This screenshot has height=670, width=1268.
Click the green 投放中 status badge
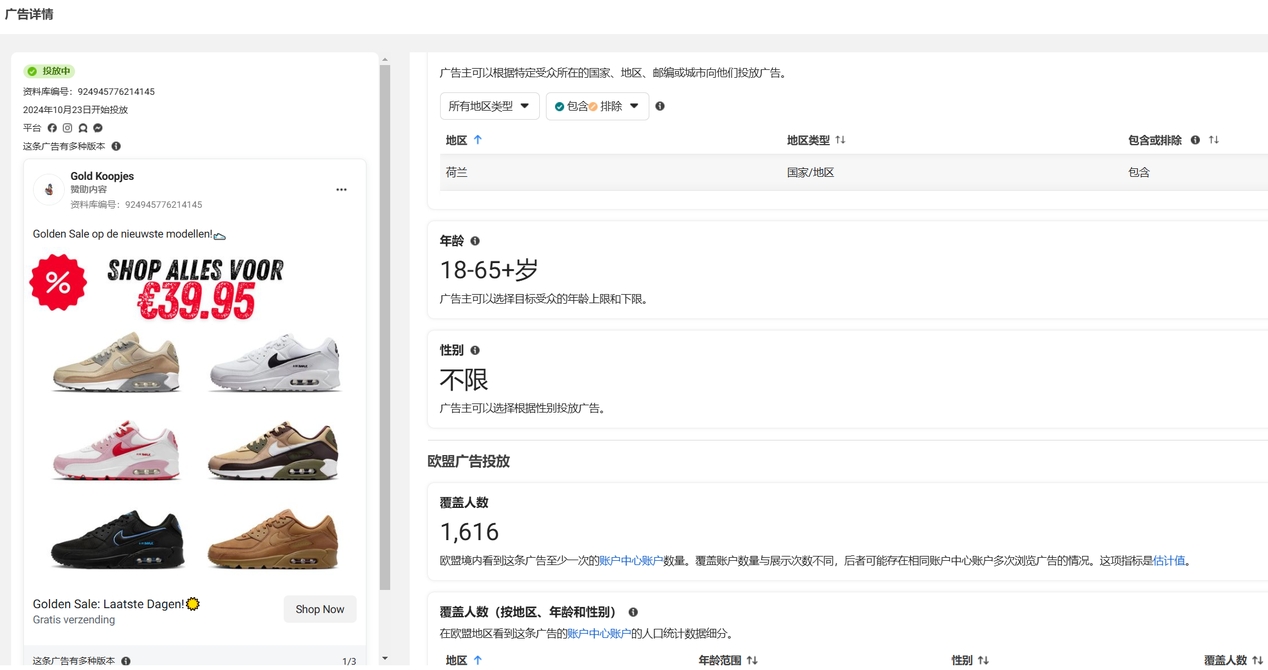[49, 71]
